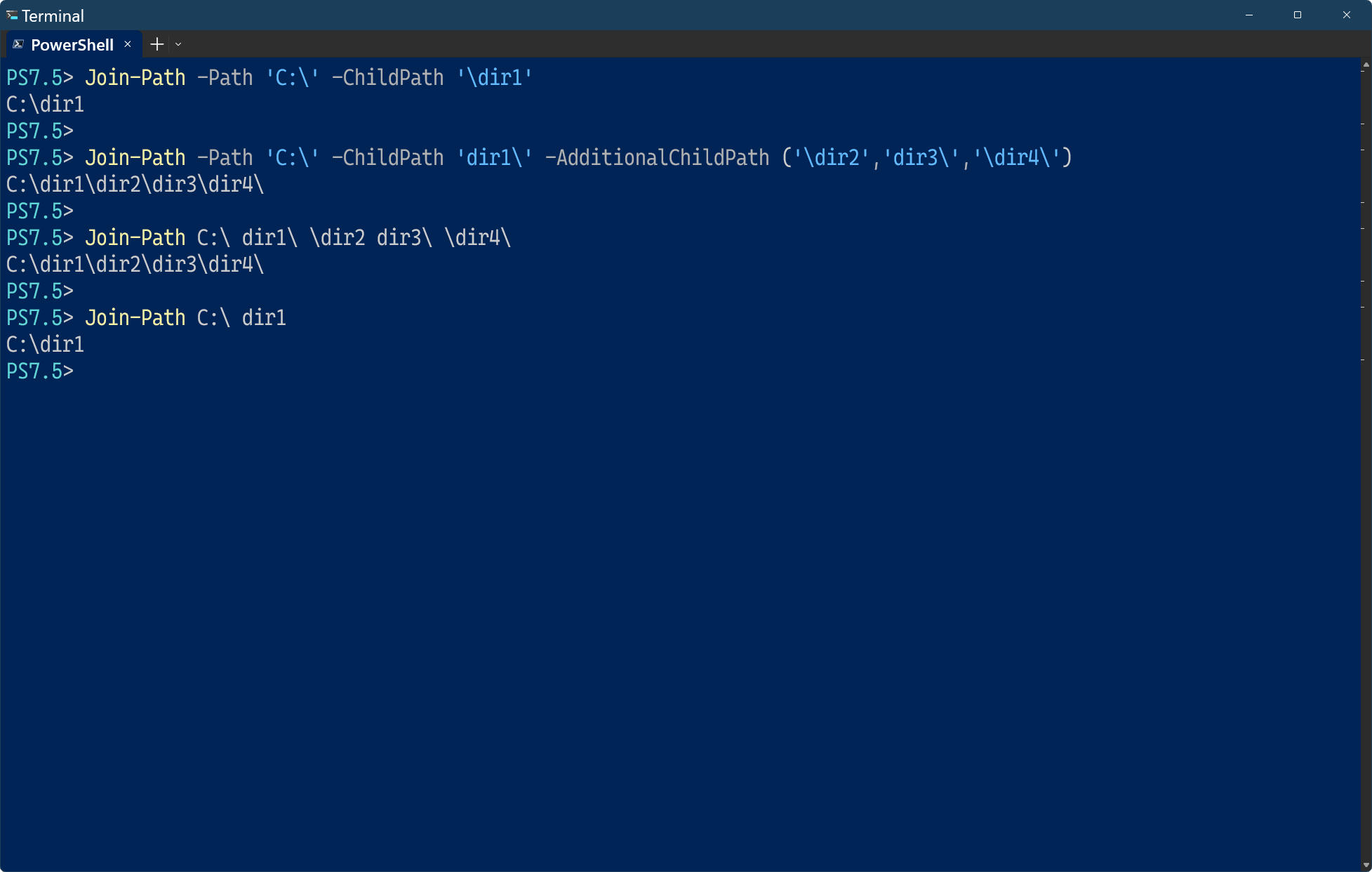Click the '\dir1' string in first command
The height and width of the screenshot is (872, 1372).
click(494, 77)
